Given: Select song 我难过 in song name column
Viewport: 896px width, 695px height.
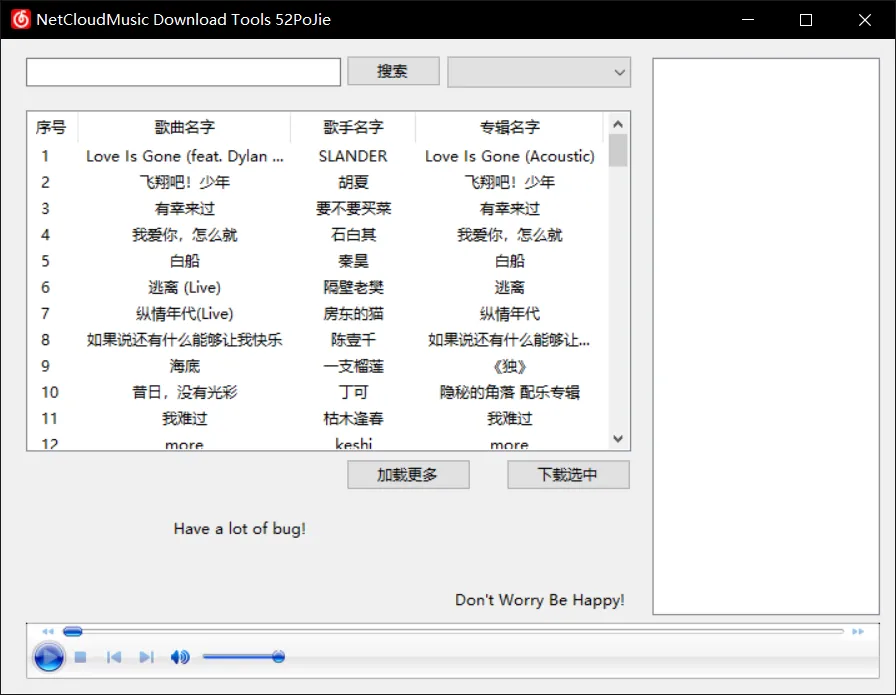Looking at the screenshot, I should pyautogui.click(x=185, y=419).
